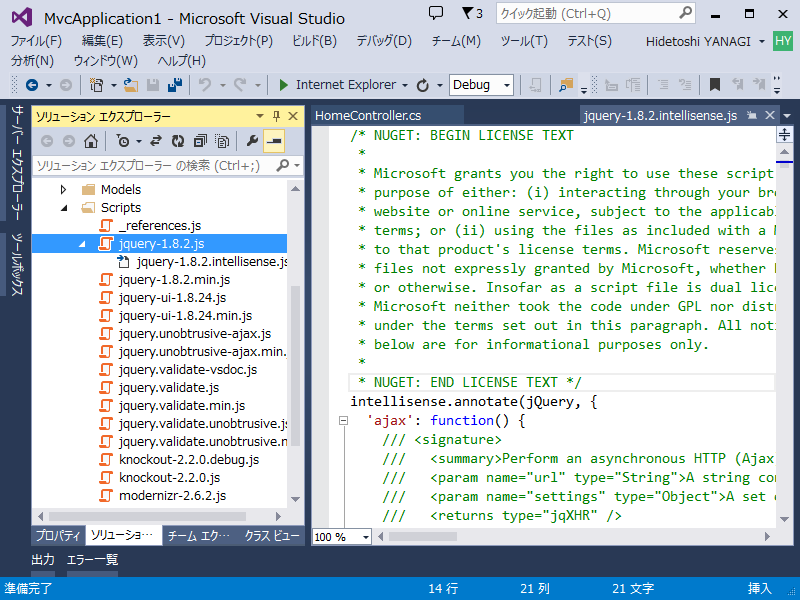Click the Save All toolbar icon
Viewport: 800px width, 600px height.
click(174, 85)
